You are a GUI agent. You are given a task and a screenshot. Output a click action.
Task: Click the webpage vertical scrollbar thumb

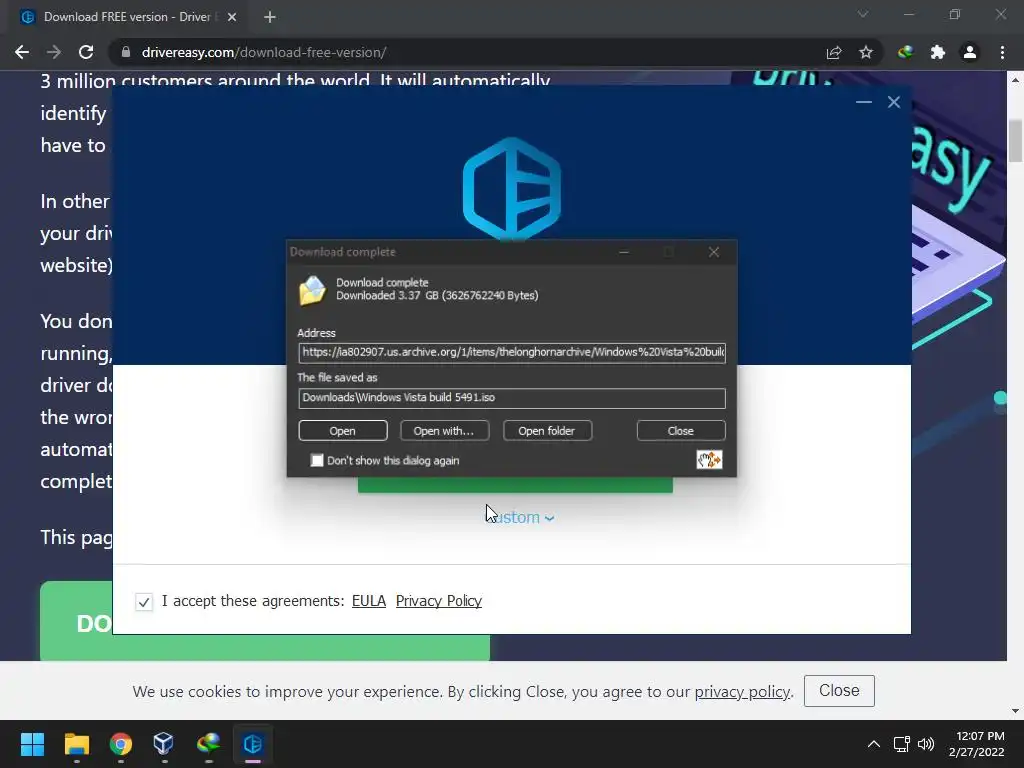(1016, 140)
